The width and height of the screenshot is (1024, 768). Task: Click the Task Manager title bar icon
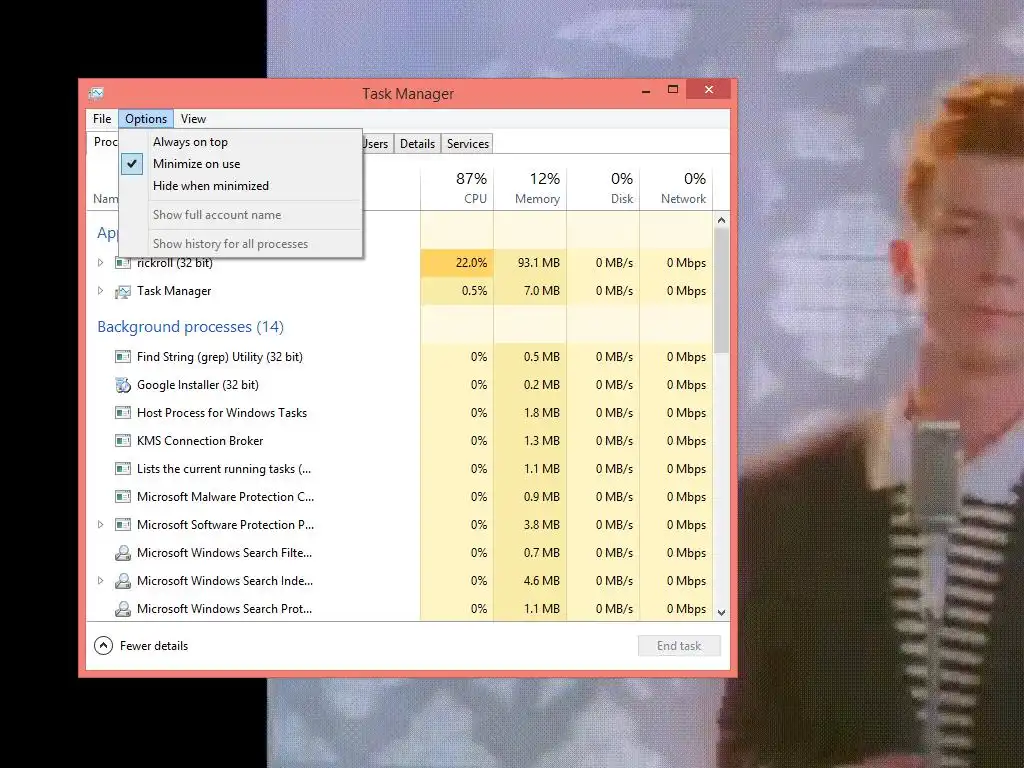pyautogui.click(x=96, y=93)
